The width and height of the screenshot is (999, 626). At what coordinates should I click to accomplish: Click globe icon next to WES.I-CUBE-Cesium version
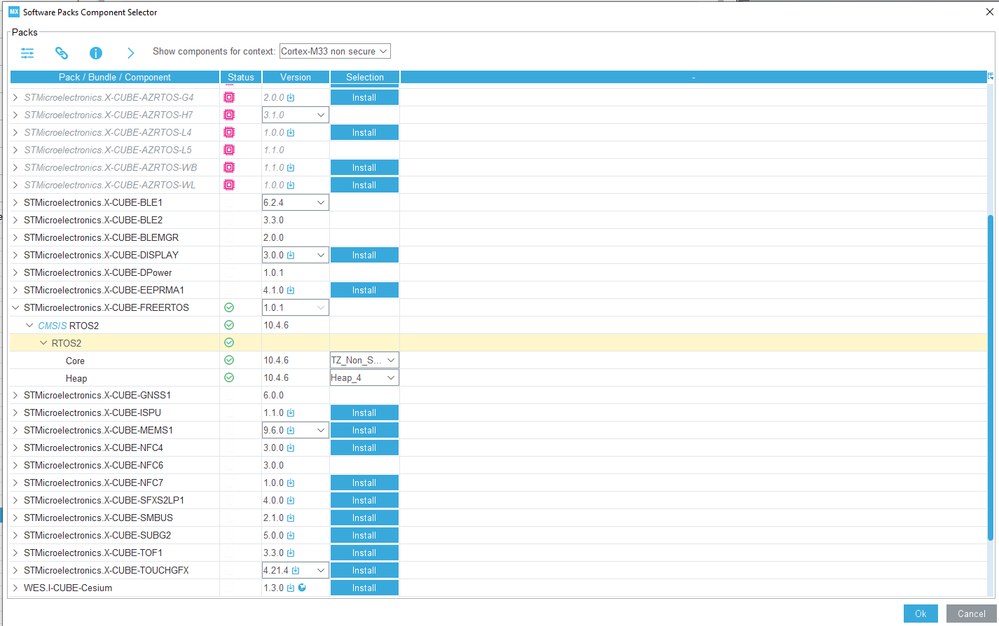tap(302, 587)
